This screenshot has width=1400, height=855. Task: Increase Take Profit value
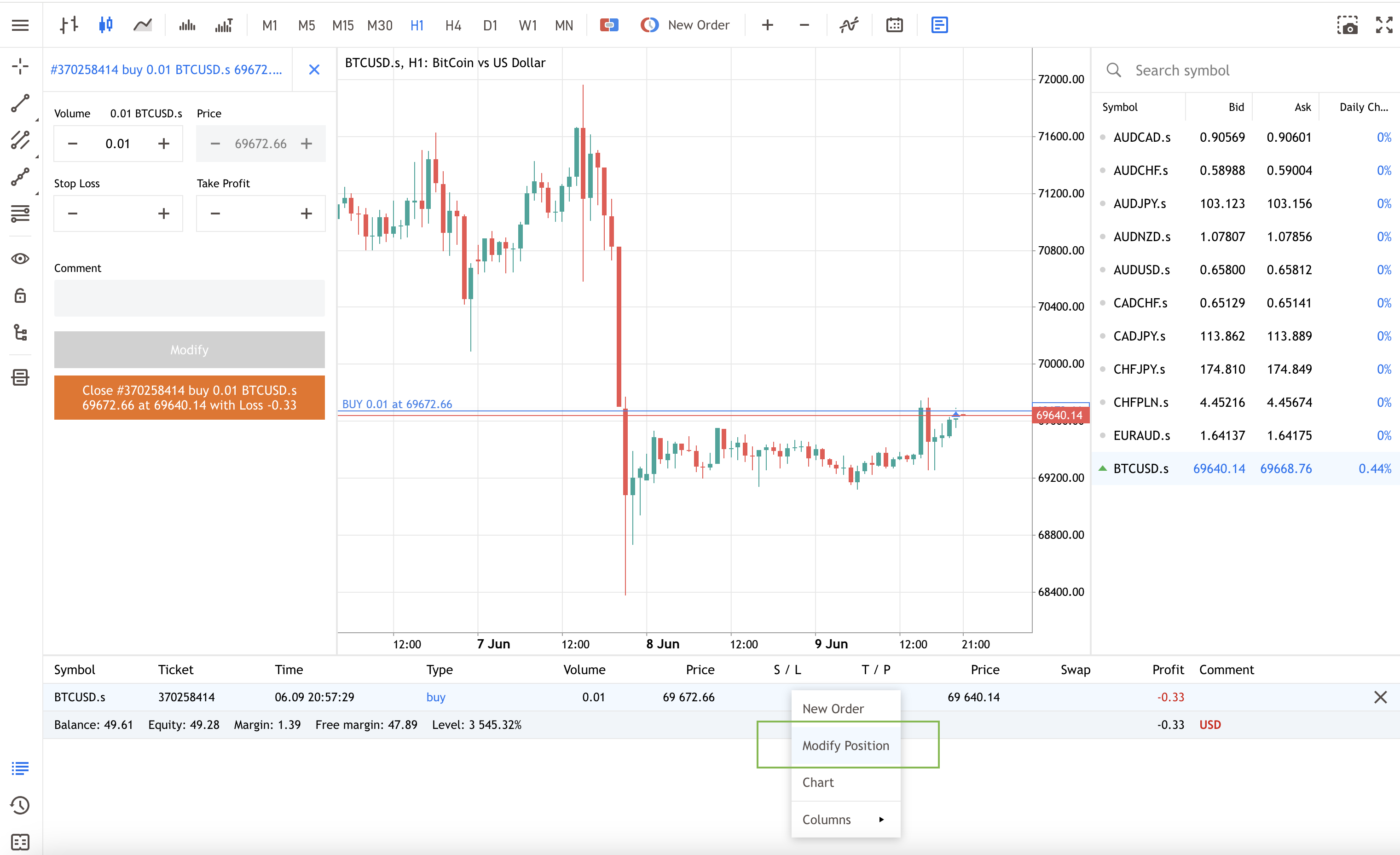click(306, 214)
